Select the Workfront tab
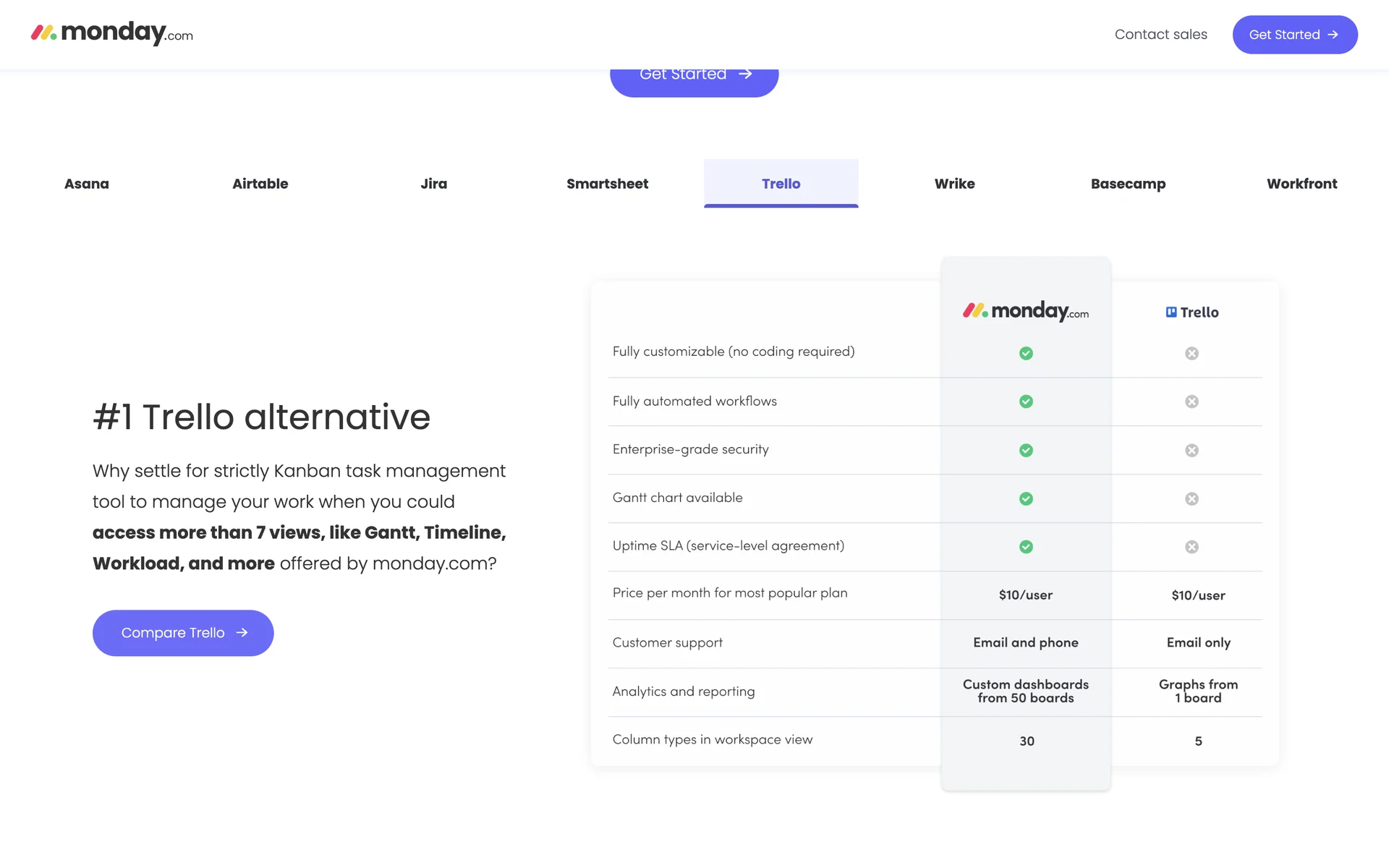Viewport: 1389px width, 868px height. [x=1301, y=184]
